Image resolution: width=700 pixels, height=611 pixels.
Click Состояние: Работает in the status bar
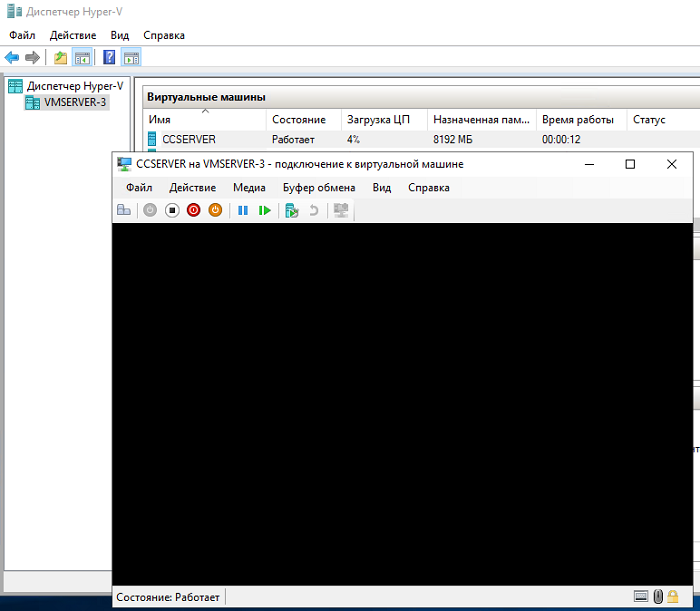click(168, 597)
